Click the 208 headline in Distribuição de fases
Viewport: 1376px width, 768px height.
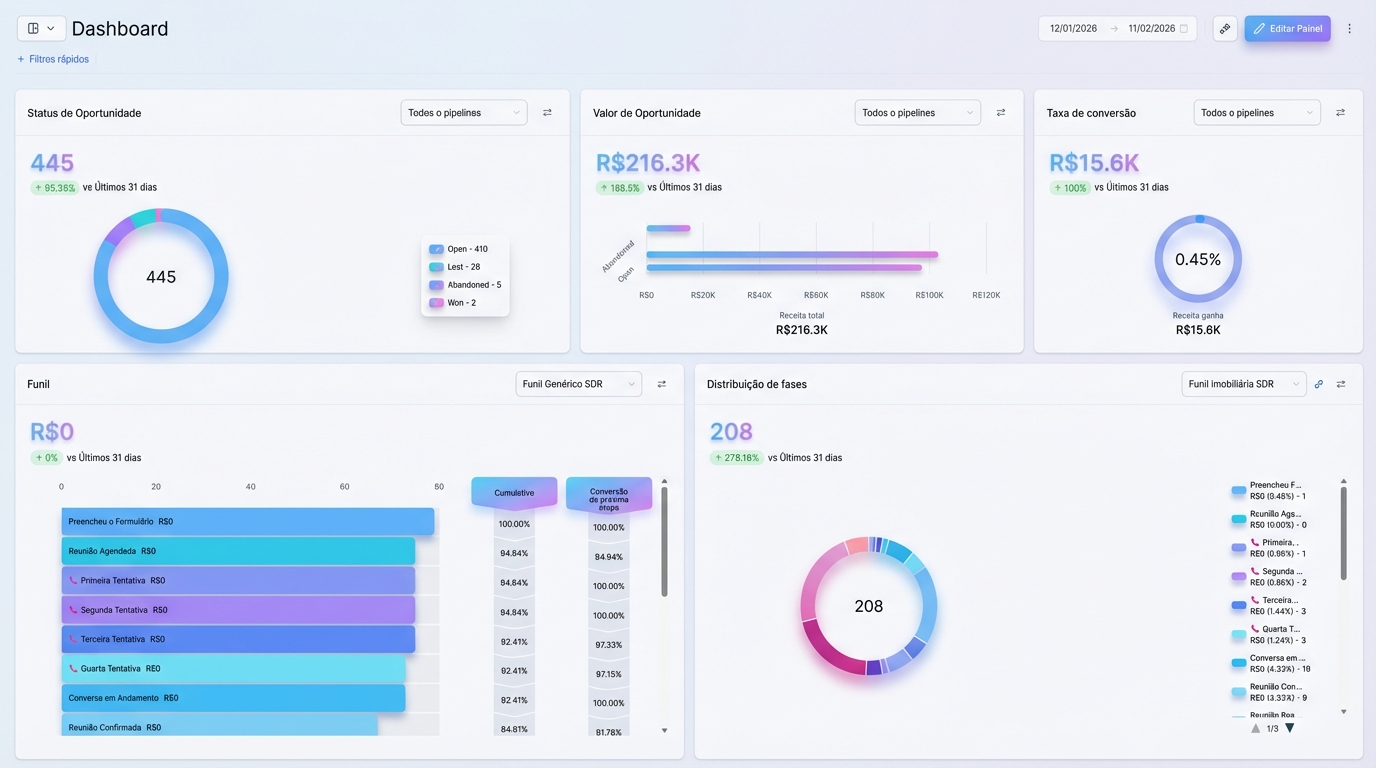pyautogui.click(x=731, y=432)
